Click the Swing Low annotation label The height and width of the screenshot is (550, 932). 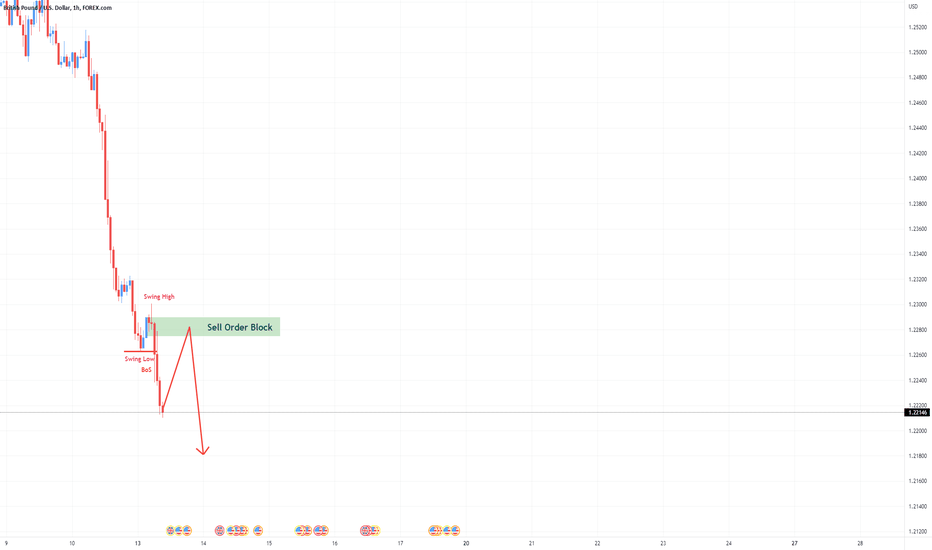[139, 359]
